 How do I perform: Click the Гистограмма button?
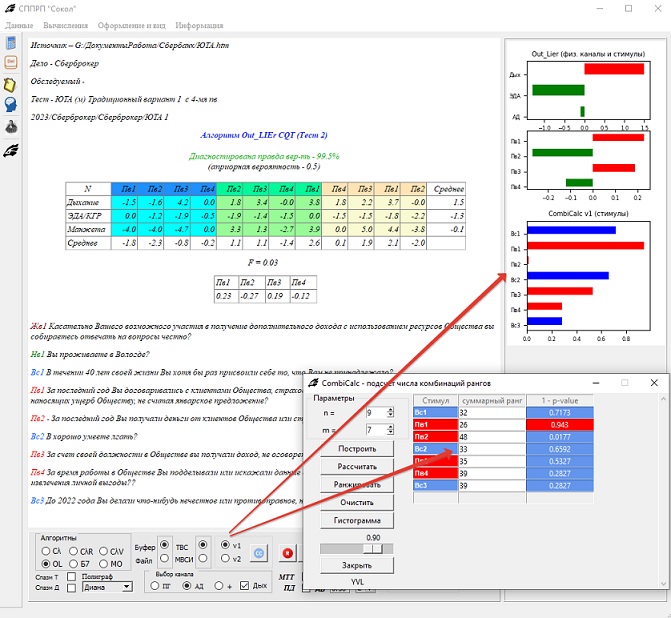point(357,520)
